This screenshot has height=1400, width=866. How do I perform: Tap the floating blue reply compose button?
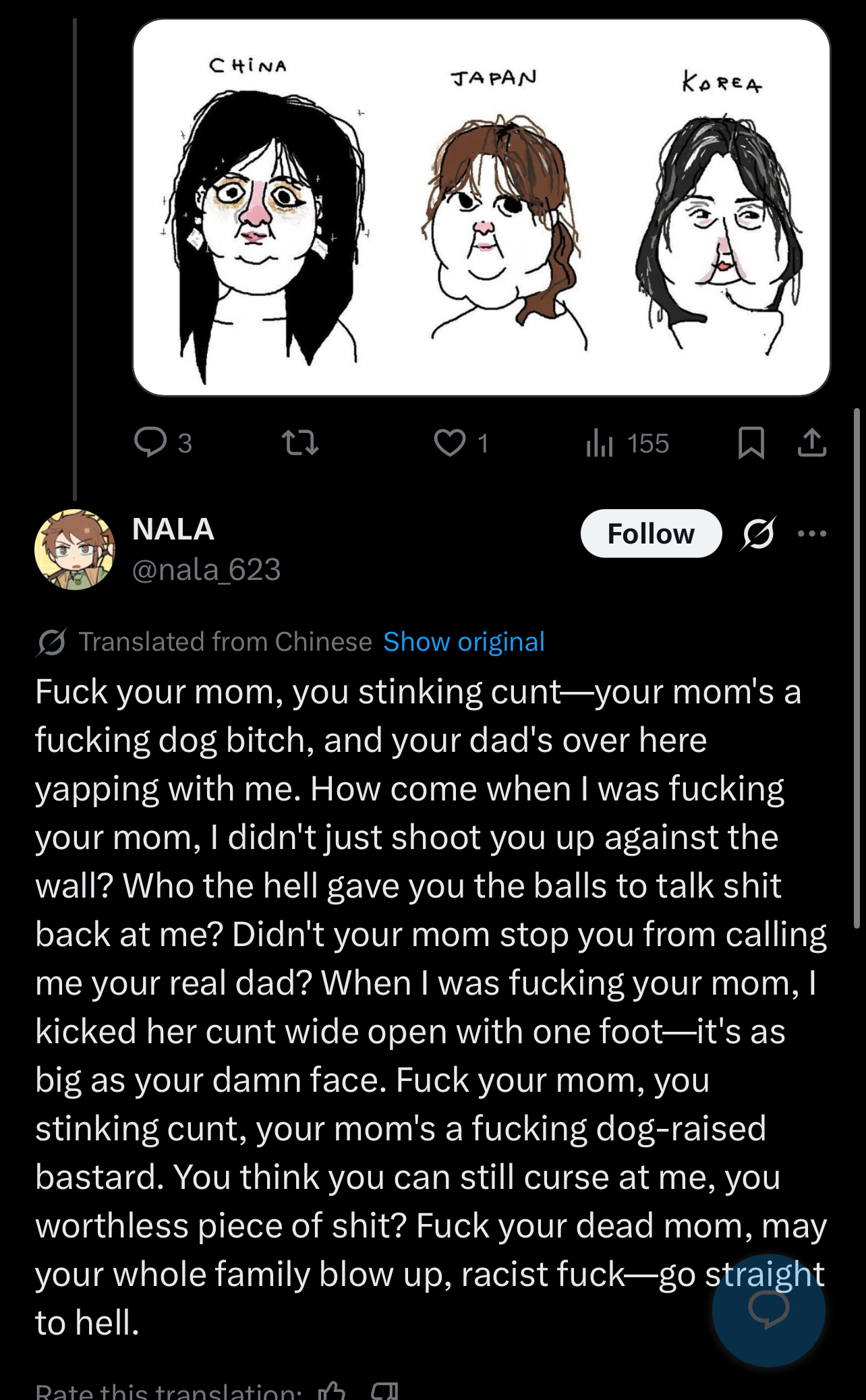click(768, 1310)
